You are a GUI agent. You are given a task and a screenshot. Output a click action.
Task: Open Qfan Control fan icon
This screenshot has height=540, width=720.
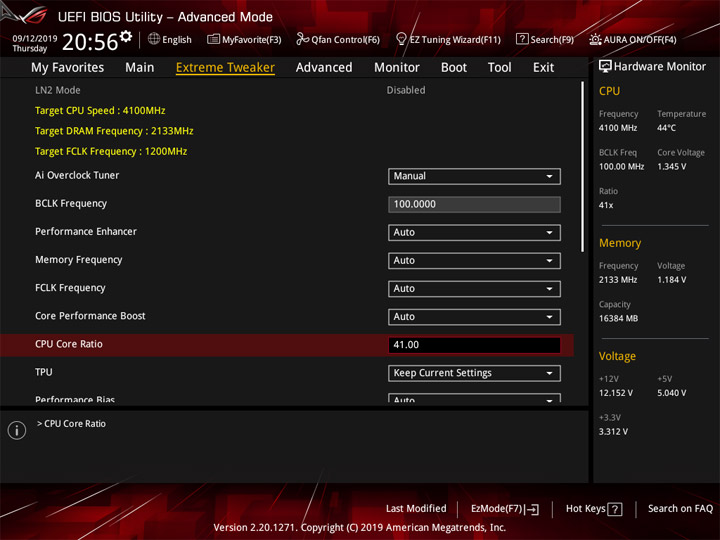click(x=302, y=39)
